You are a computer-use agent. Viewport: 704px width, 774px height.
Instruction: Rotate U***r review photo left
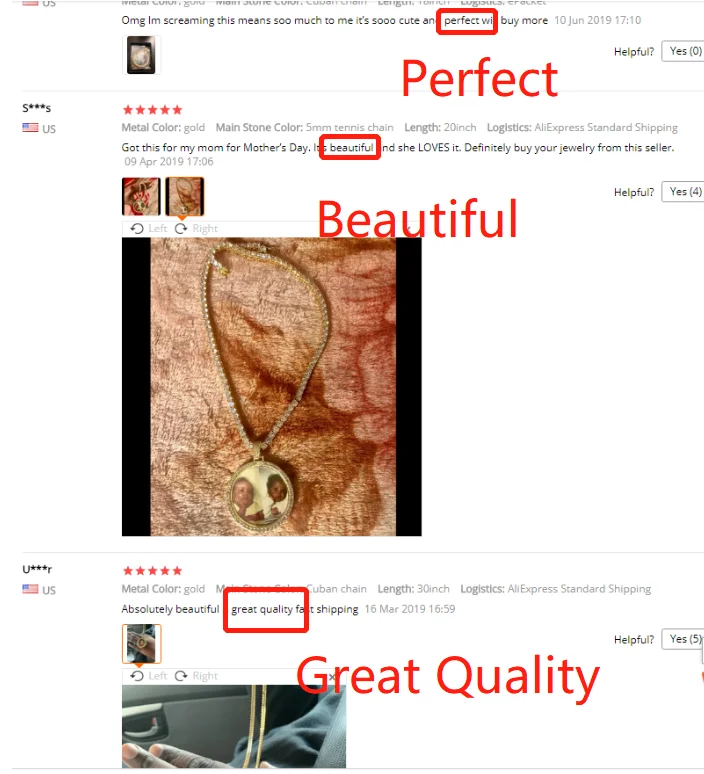tap(149, 676)
